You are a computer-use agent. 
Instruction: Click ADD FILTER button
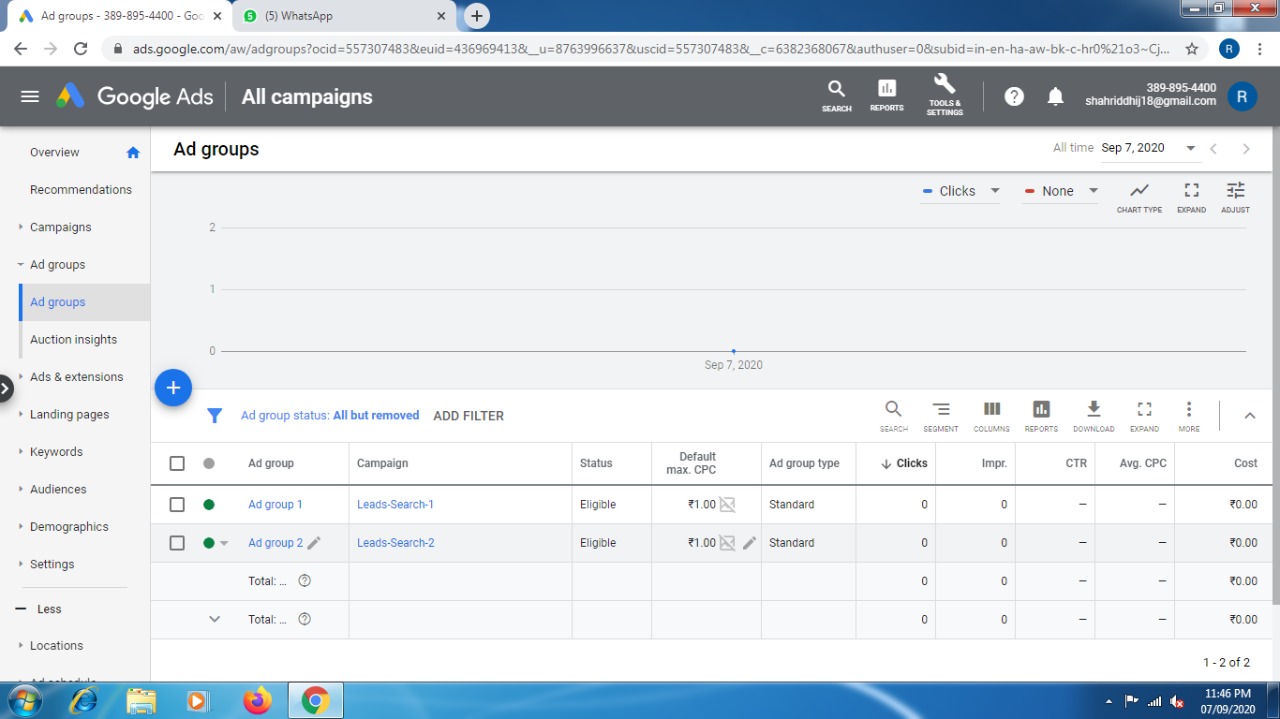pyautogui.click(x=468, y=416)
